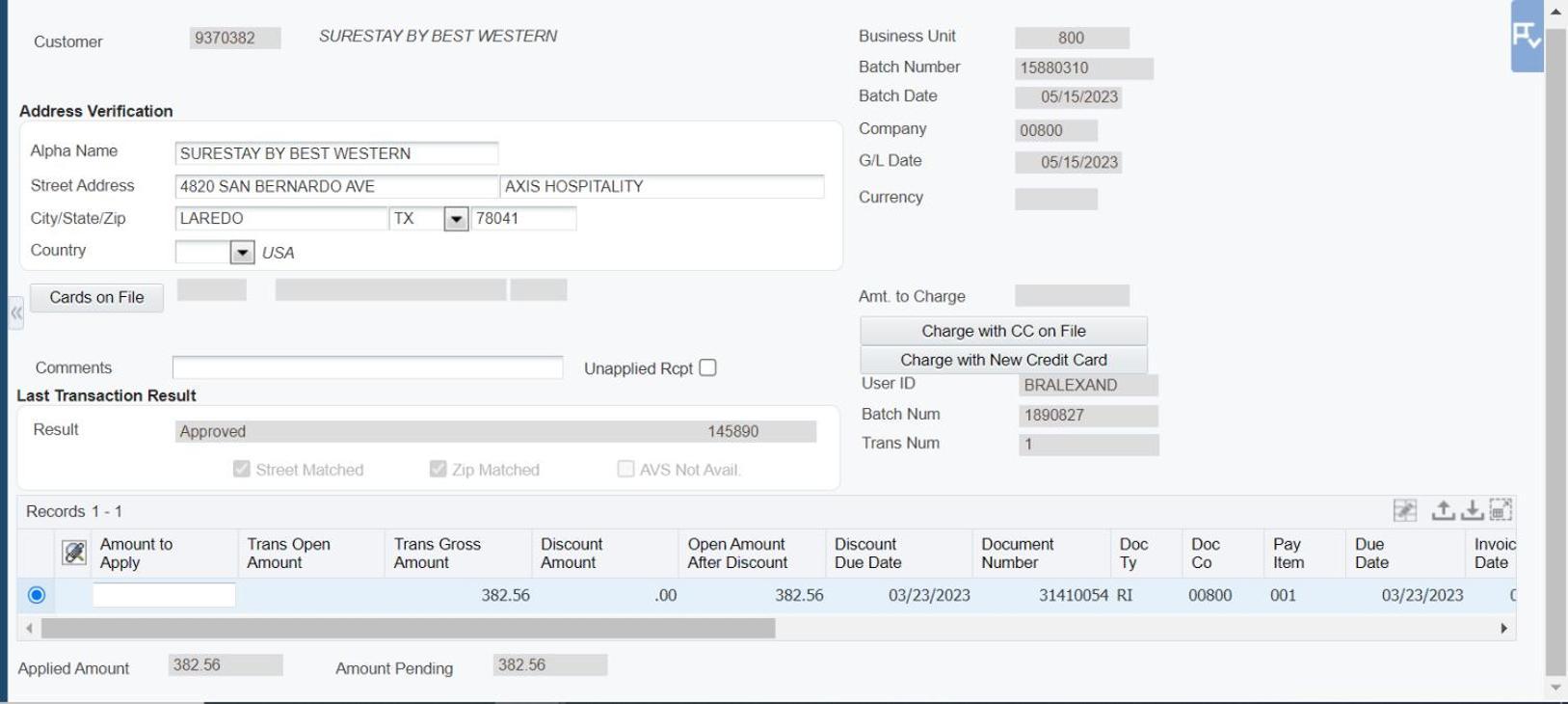Click the Doc Ty column header
Screen dimensions: 1568x704
pos(1147,554)
